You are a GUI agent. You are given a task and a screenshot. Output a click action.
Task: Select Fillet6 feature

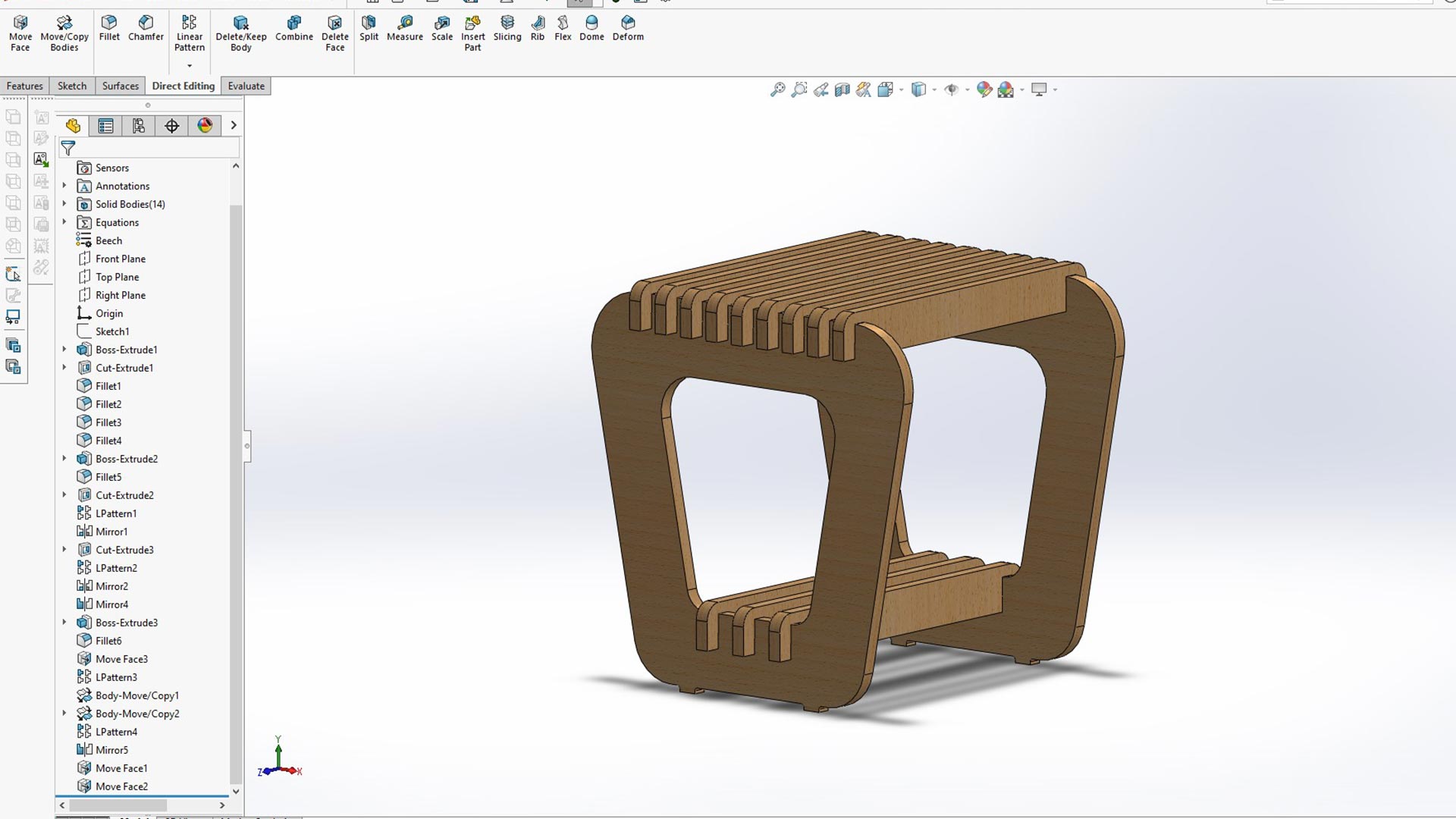pyautogui.click(x=99, y=641)
